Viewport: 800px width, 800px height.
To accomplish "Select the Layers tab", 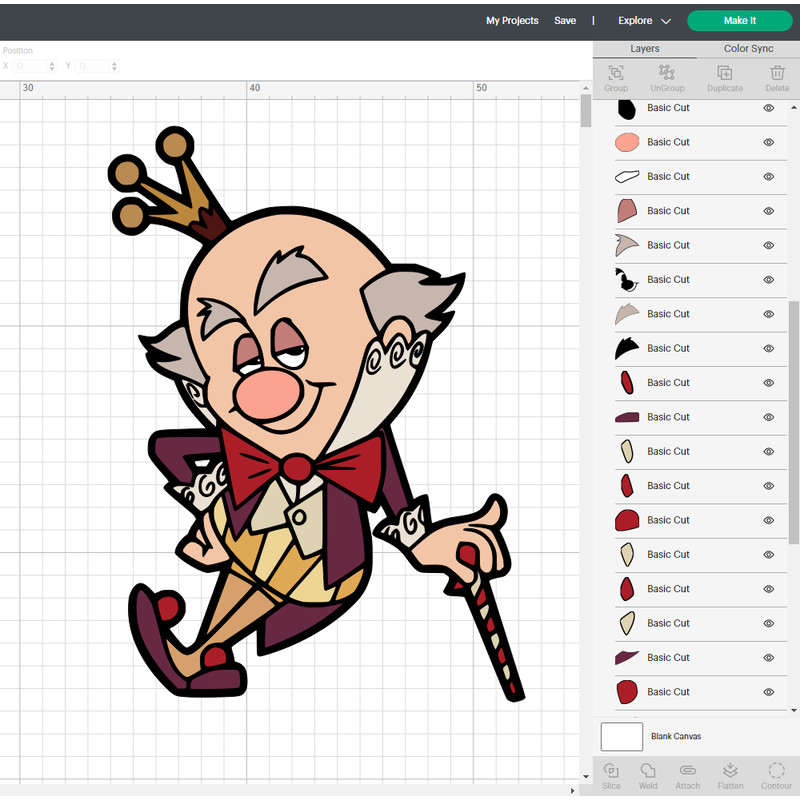I will coord(644,48).
